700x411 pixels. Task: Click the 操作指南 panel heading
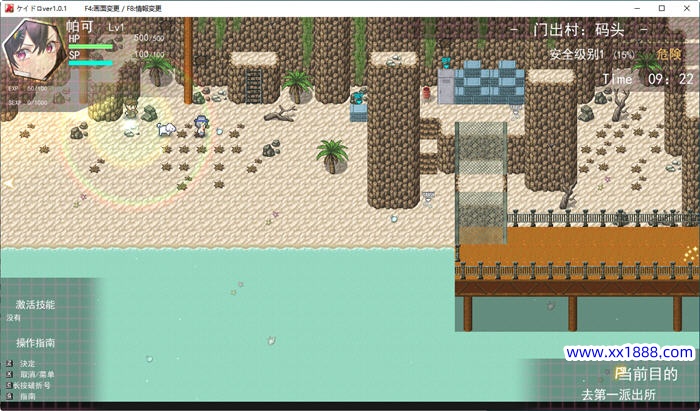click(35, 342)
